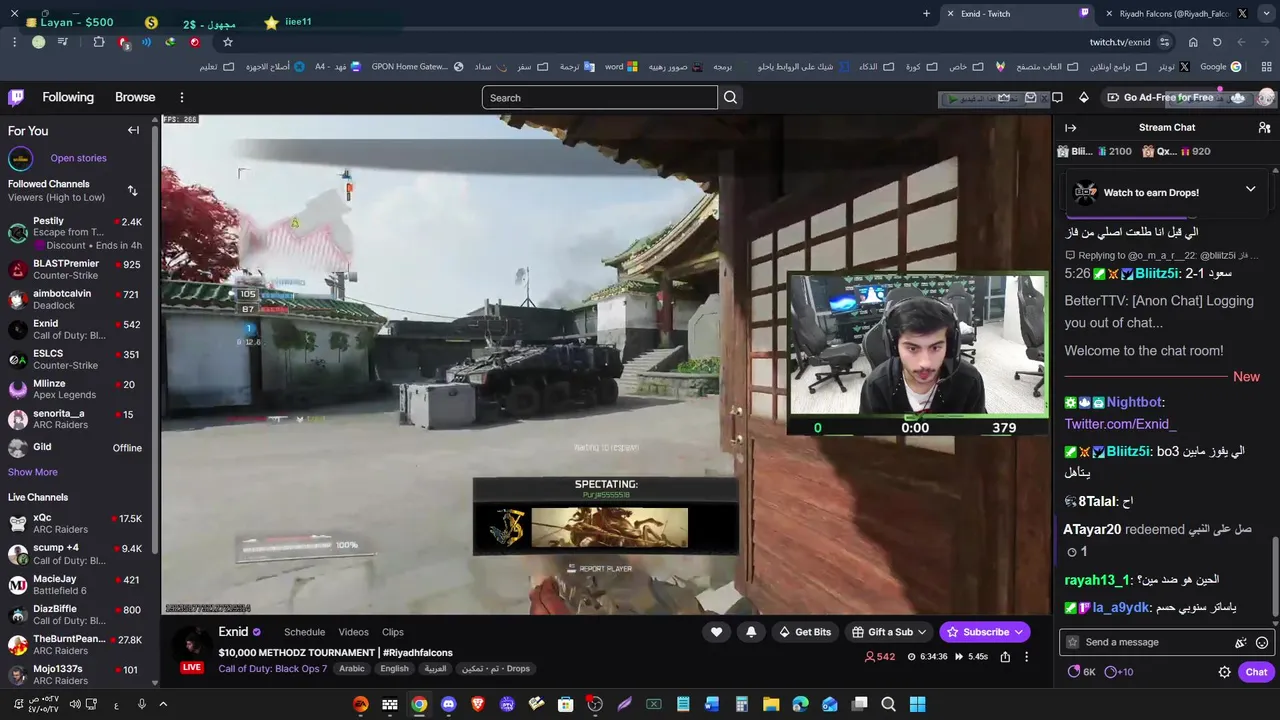Share the Exnid stream

click(x=1005, y=657)
